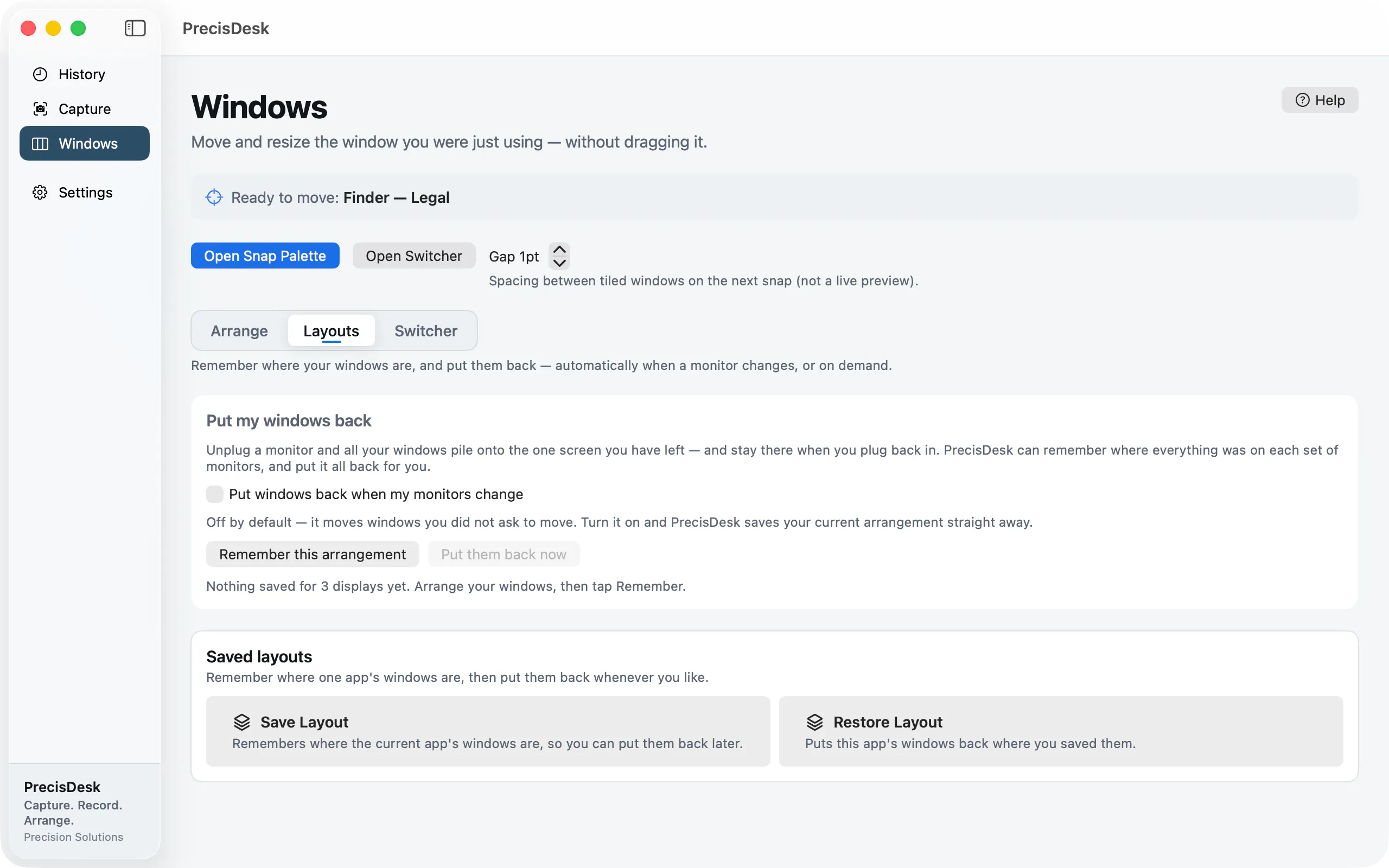Viewport: 1389px width, 868px height.
Task: Click the stacked layers icon on Save Layout
Action: pos(241,722)
